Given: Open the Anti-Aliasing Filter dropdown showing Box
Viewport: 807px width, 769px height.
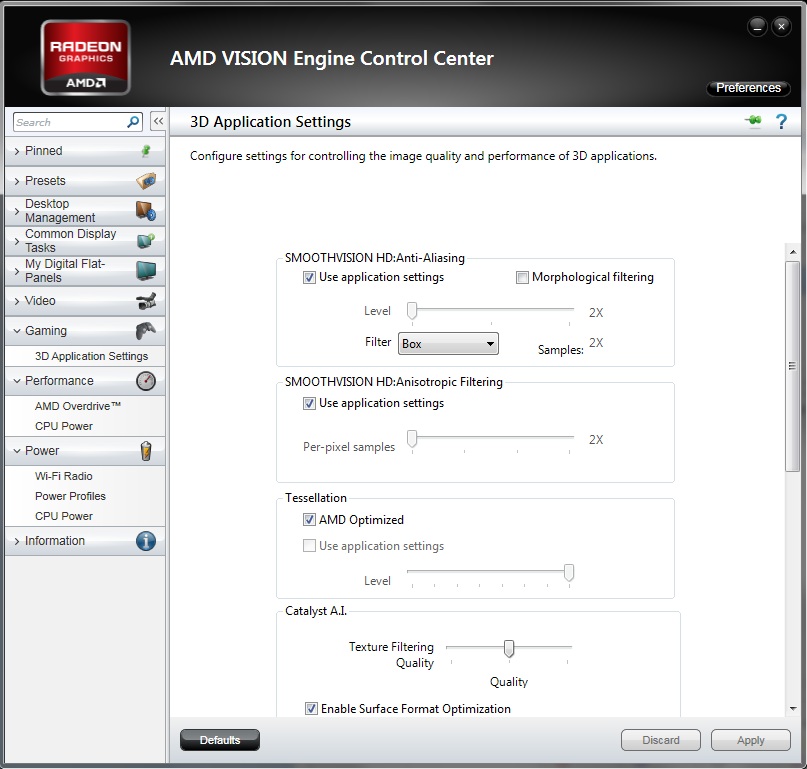Looking at the screenshot, I should pos(448,344).
